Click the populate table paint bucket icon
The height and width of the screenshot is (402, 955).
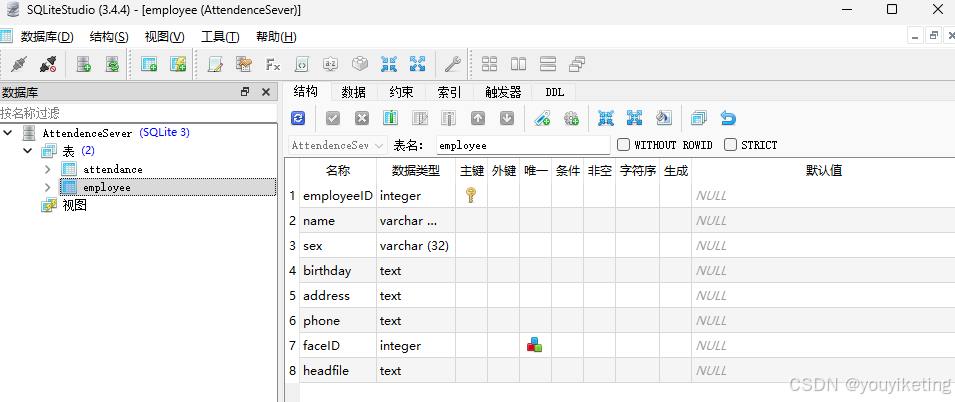(x=663, y=118)
